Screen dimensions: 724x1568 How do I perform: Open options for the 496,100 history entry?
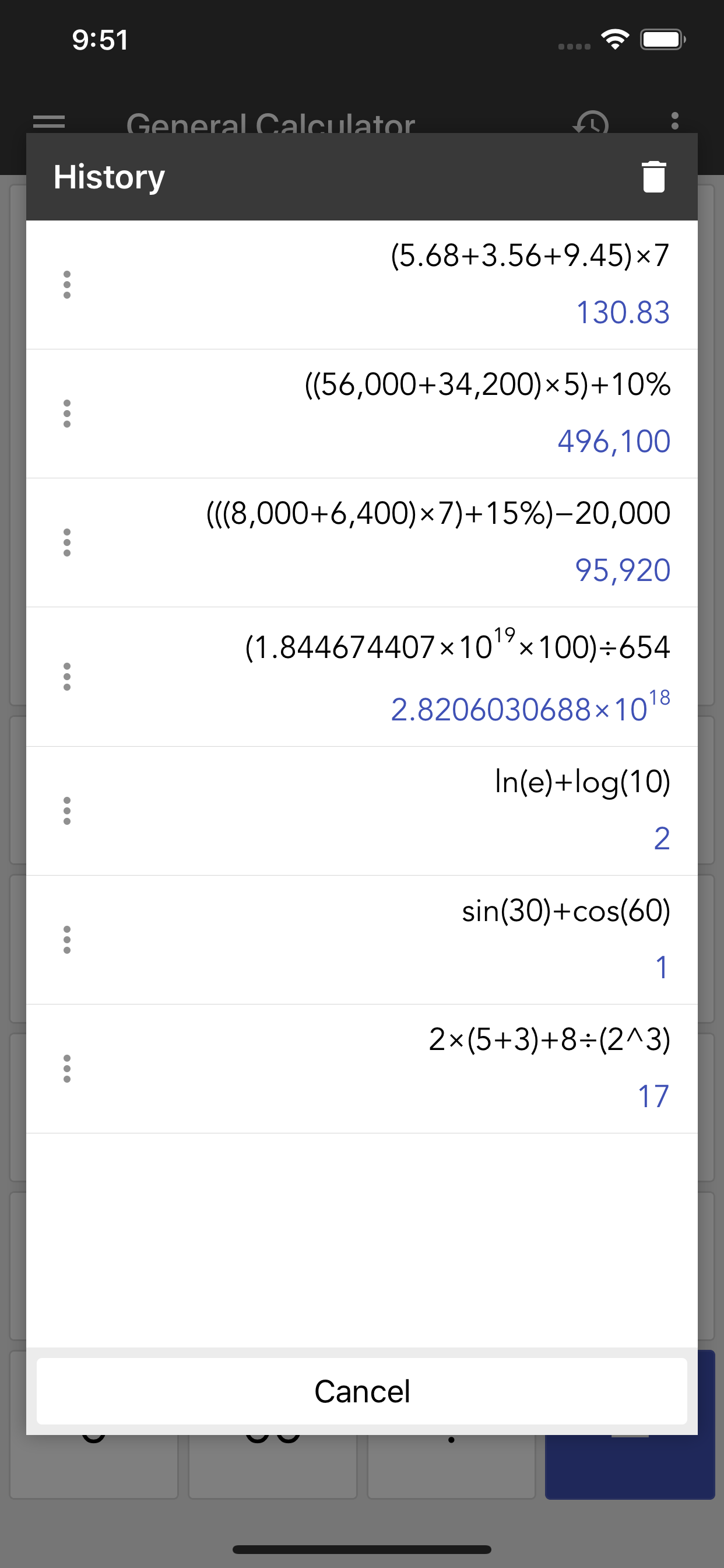[x=67, y=414]
